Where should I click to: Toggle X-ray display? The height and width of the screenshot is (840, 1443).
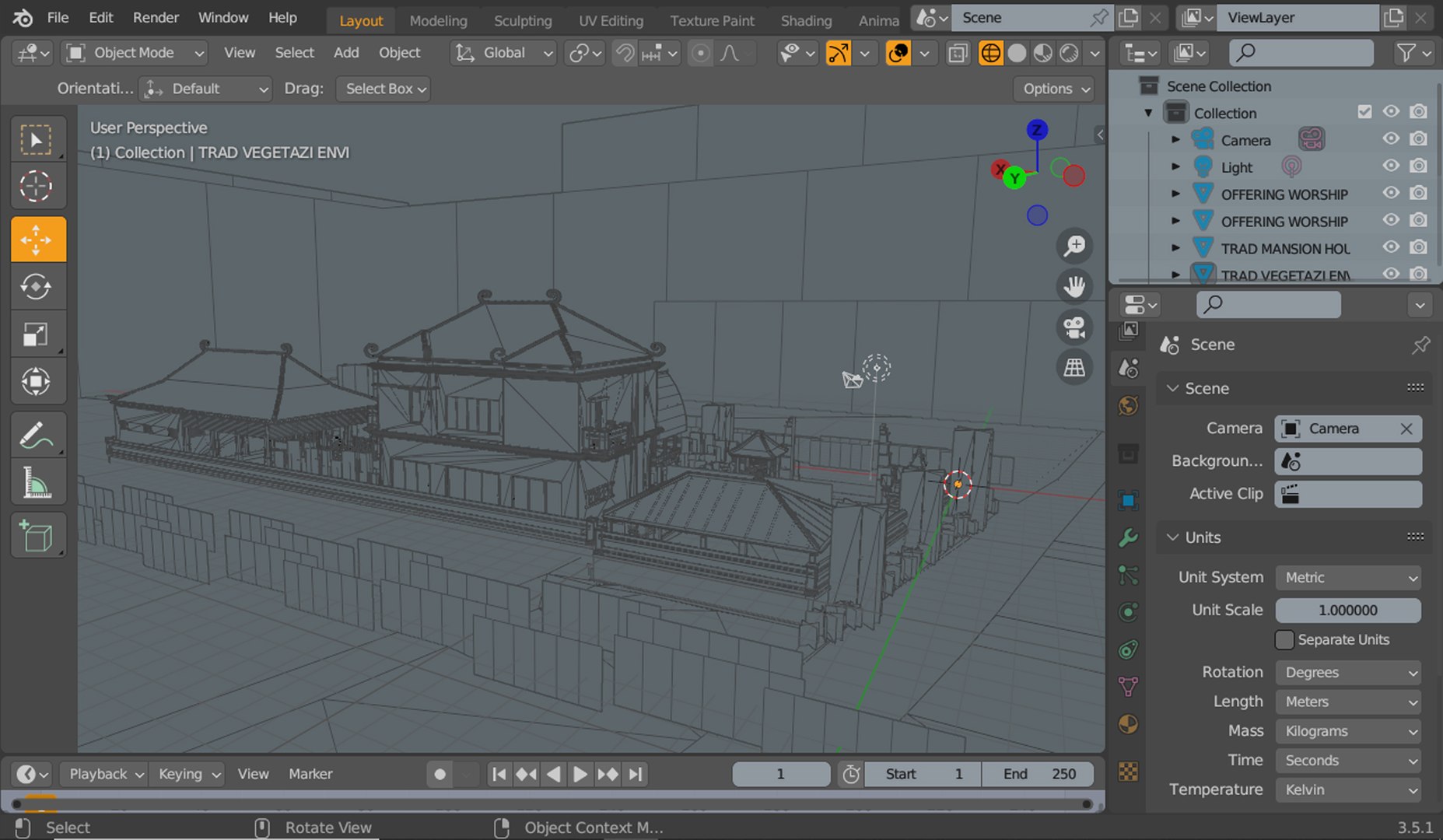(958, 53)
